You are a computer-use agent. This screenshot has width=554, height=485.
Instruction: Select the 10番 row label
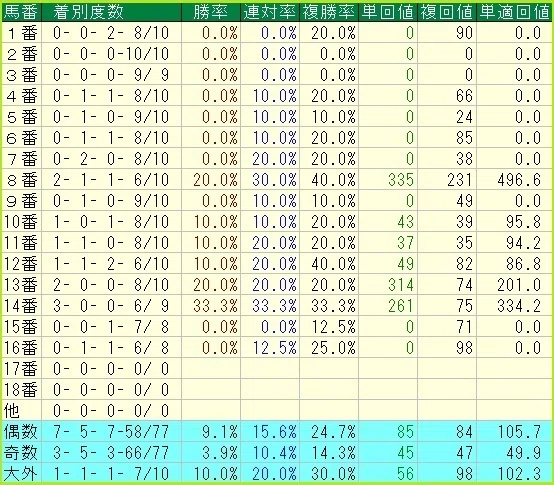(x=21, y=222)
